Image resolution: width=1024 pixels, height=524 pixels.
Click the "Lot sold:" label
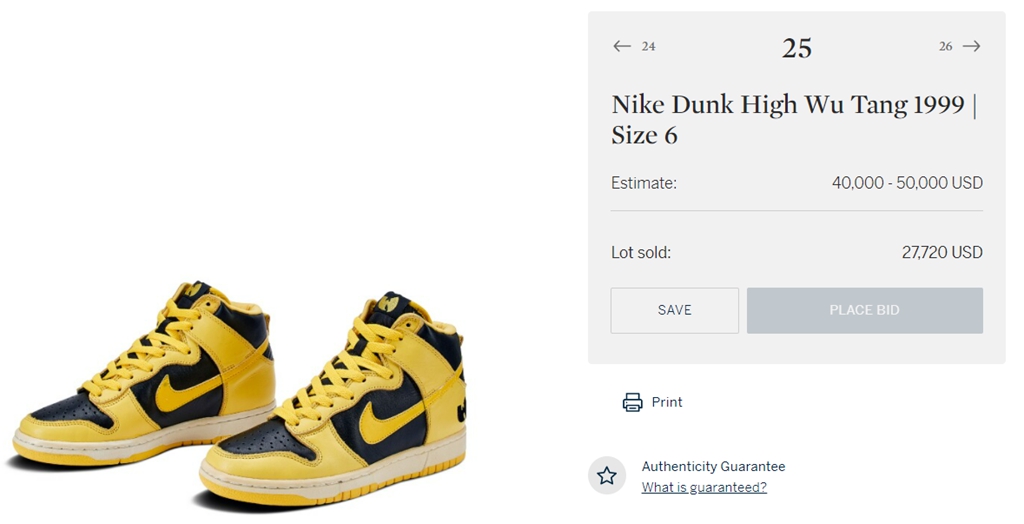point(641,253)
